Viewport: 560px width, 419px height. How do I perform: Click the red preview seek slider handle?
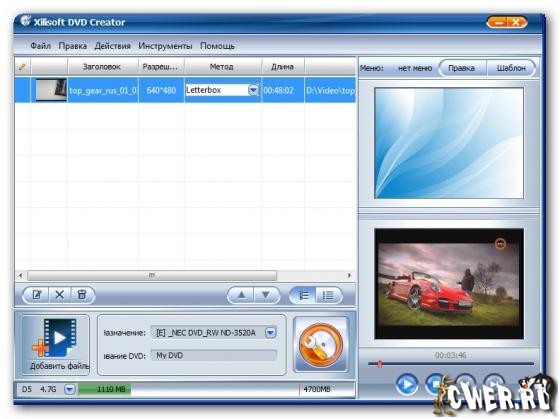380,364
